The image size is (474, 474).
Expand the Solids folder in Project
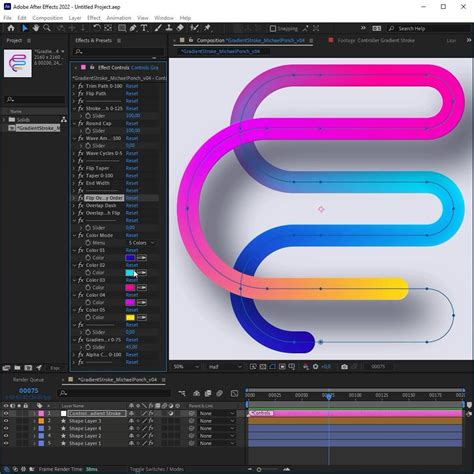[x=4, y=119]
